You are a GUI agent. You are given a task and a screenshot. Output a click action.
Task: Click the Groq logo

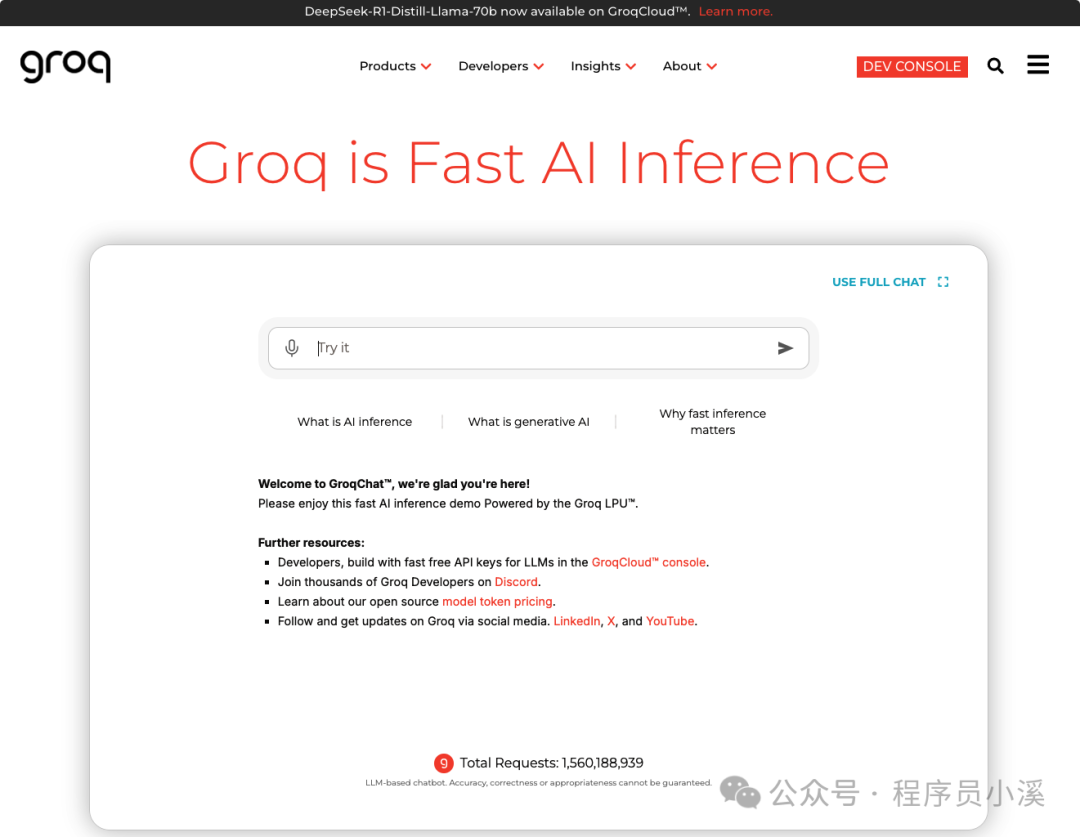[x=64, y=66]
